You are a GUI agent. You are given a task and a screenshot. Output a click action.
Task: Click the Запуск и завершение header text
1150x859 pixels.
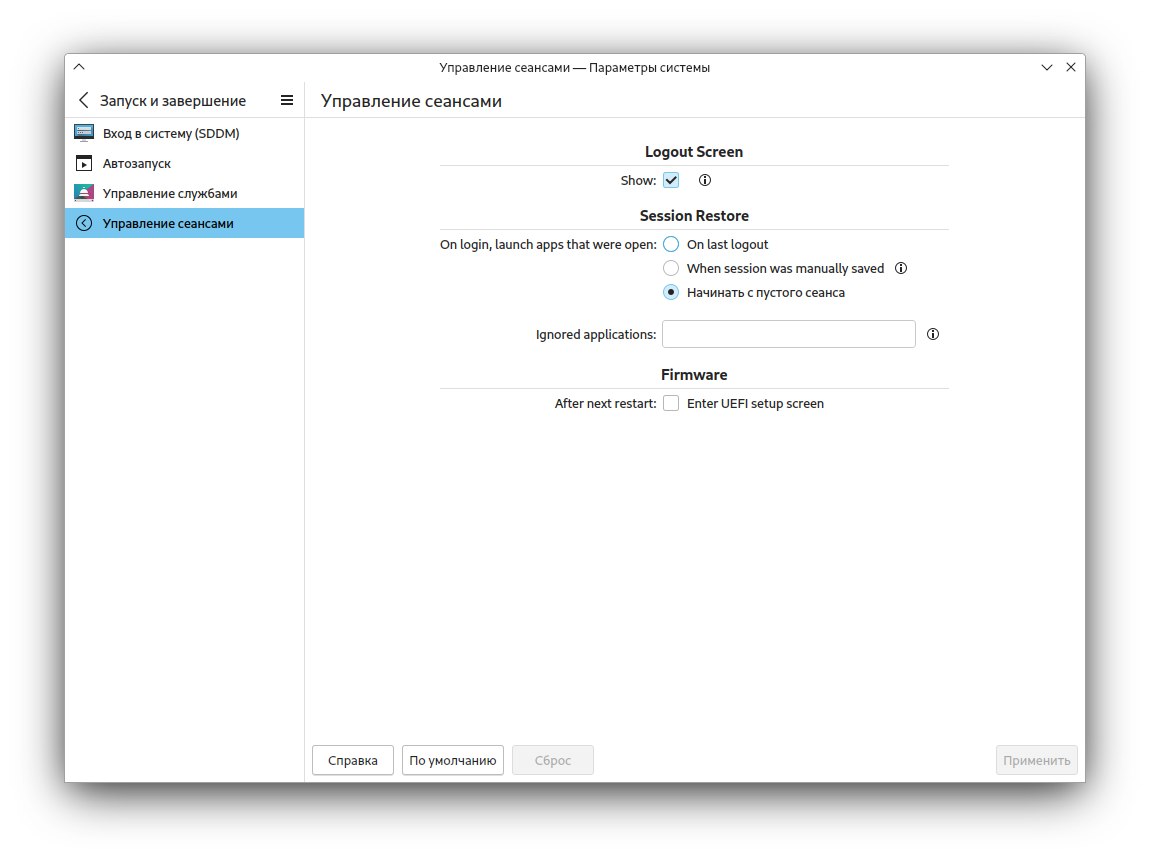(173, 100)
